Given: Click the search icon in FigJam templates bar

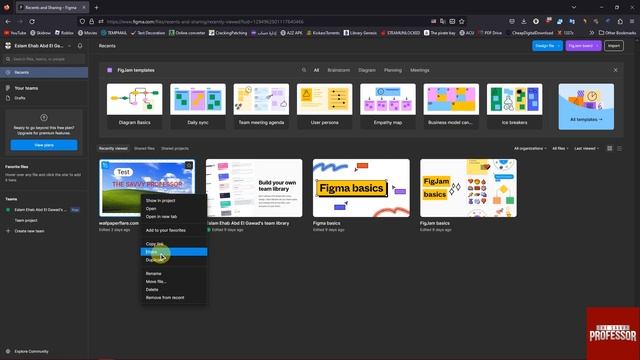Looking at the screenshot, I should tap(304, 70).
